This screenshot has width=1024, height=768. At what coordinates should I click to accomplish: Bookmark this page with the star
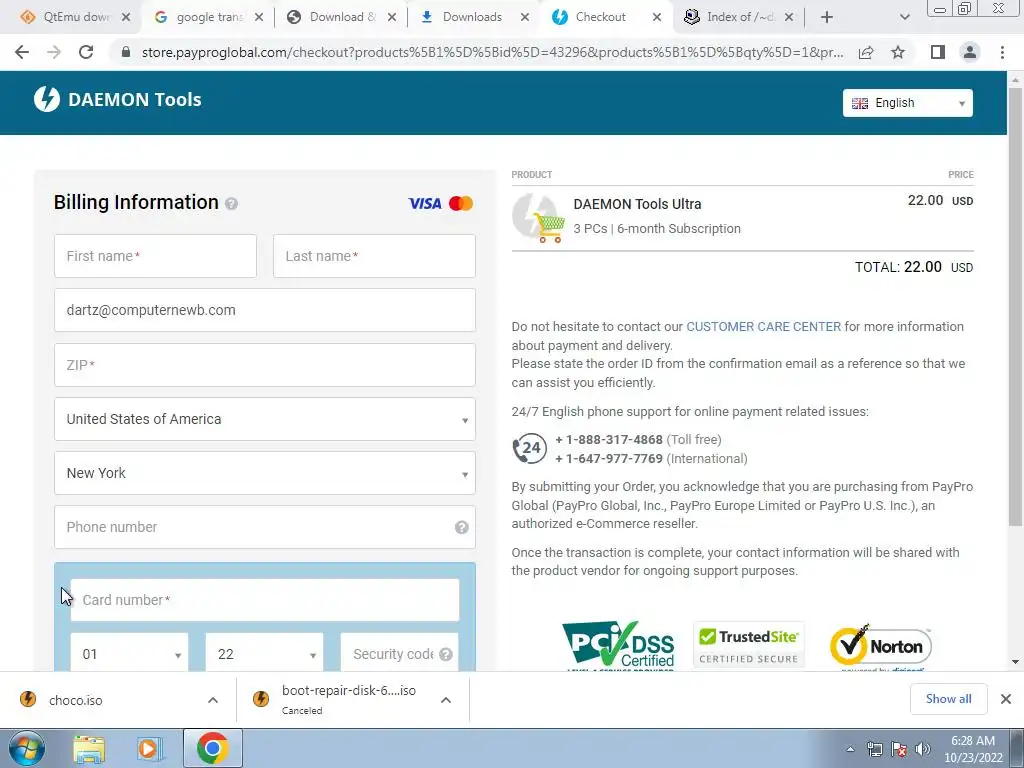click(898, 52)
